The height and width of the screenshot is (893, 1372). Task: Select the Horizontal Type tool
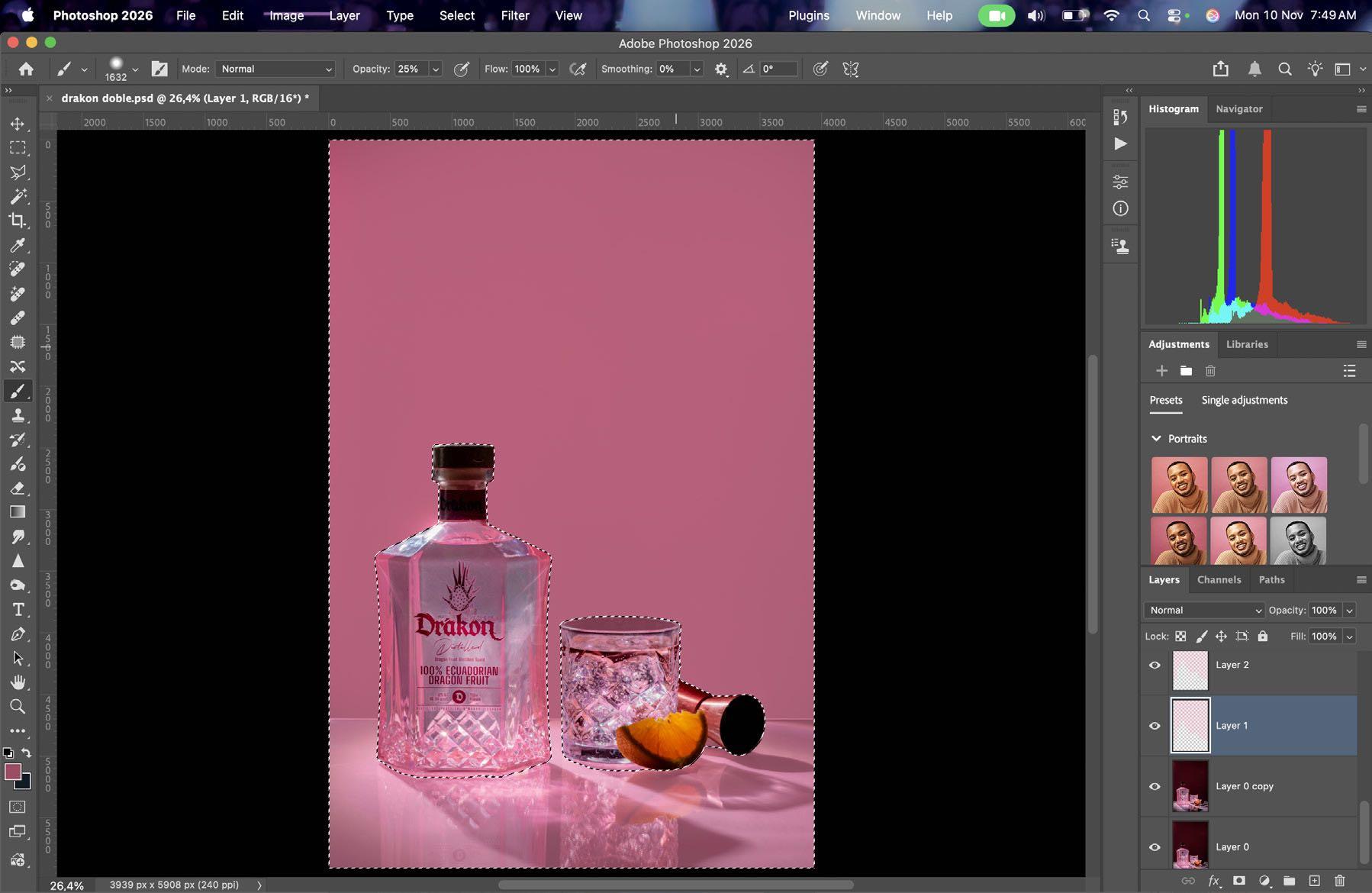[x=17, y=610]
